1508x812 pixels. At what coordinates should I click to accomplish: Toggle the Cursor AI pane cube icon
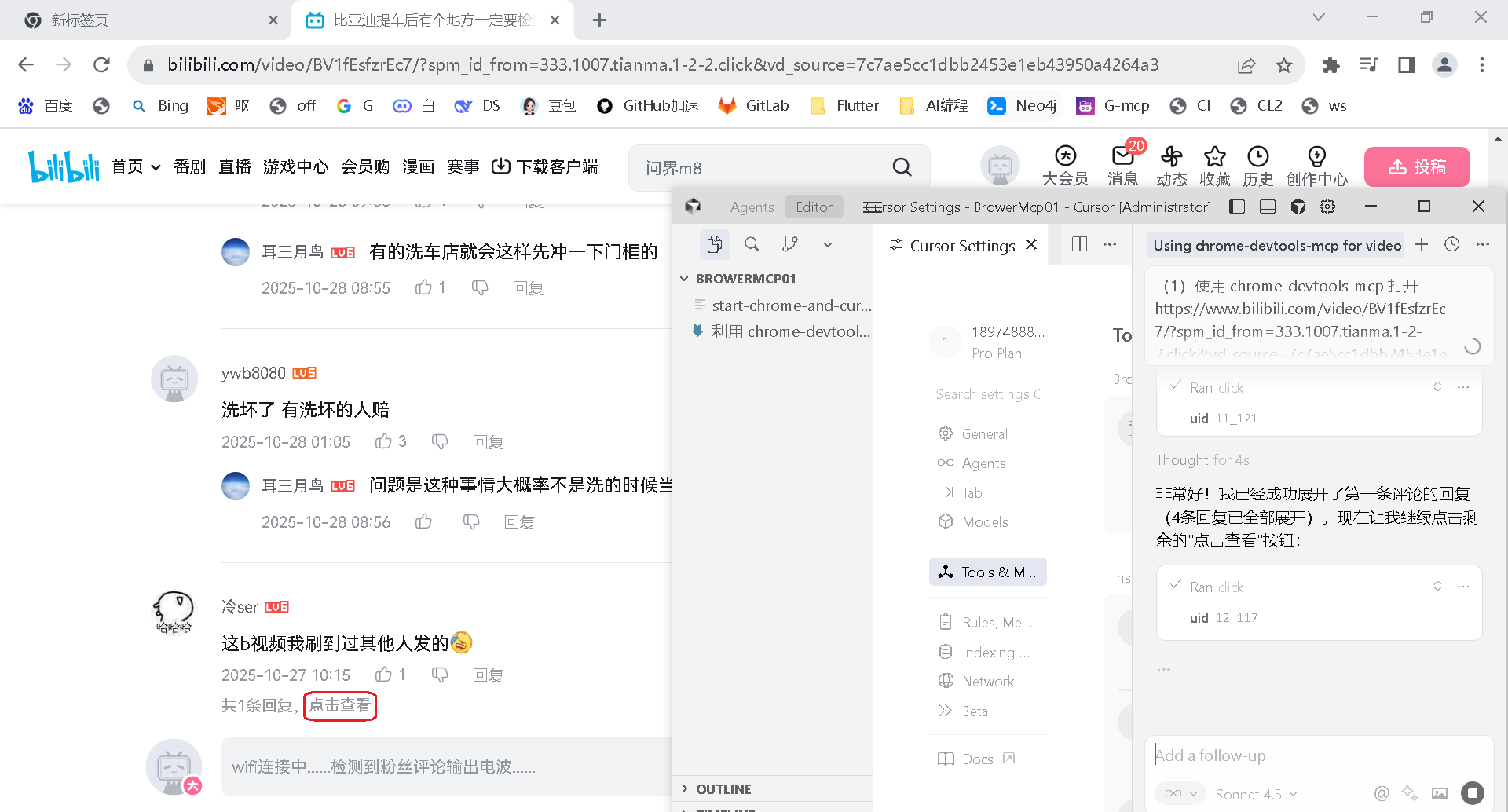tap(1298, 207)
